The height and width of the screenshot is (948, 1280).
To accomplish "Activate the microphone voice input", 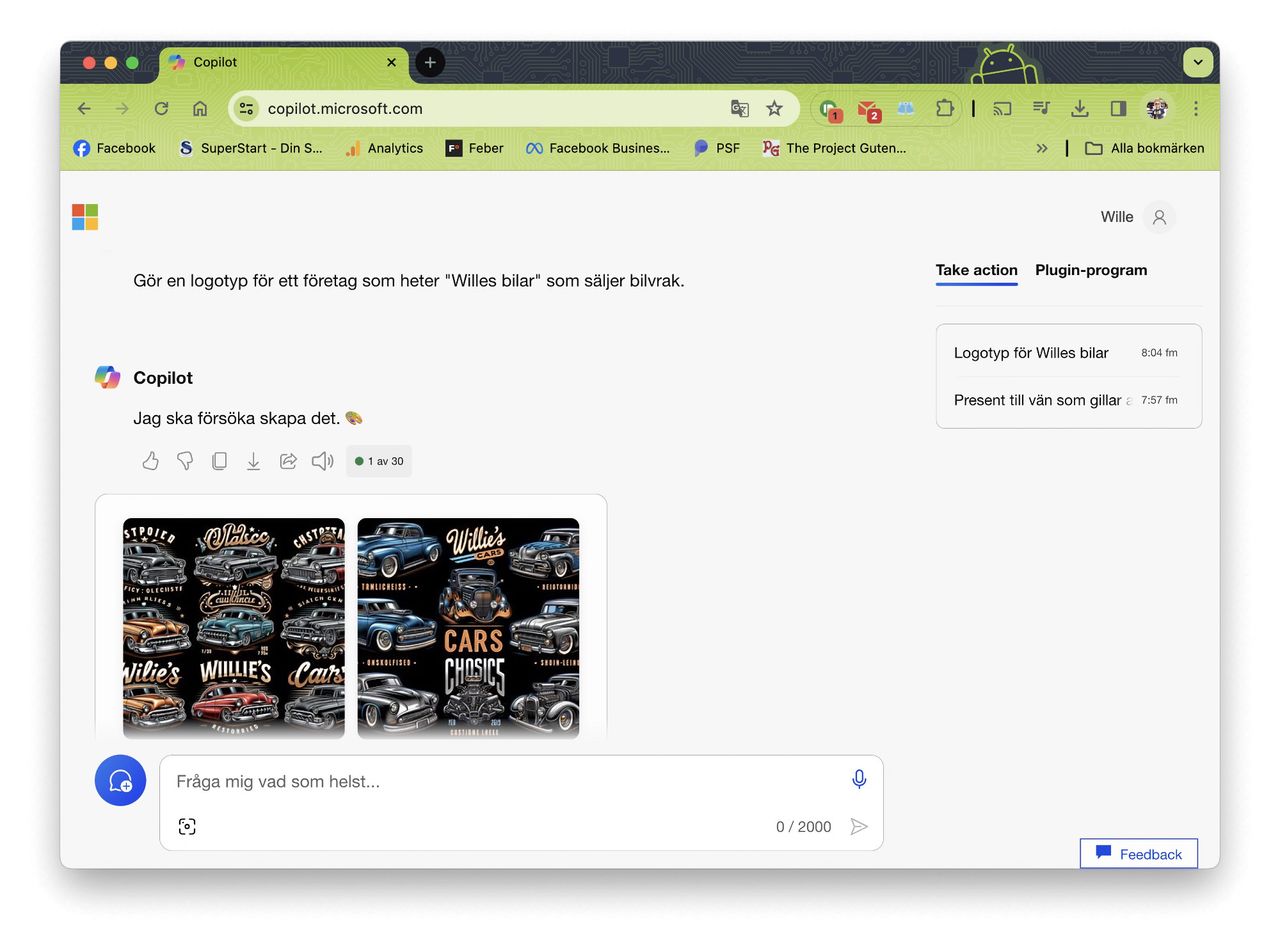I will tap(858, 780).
